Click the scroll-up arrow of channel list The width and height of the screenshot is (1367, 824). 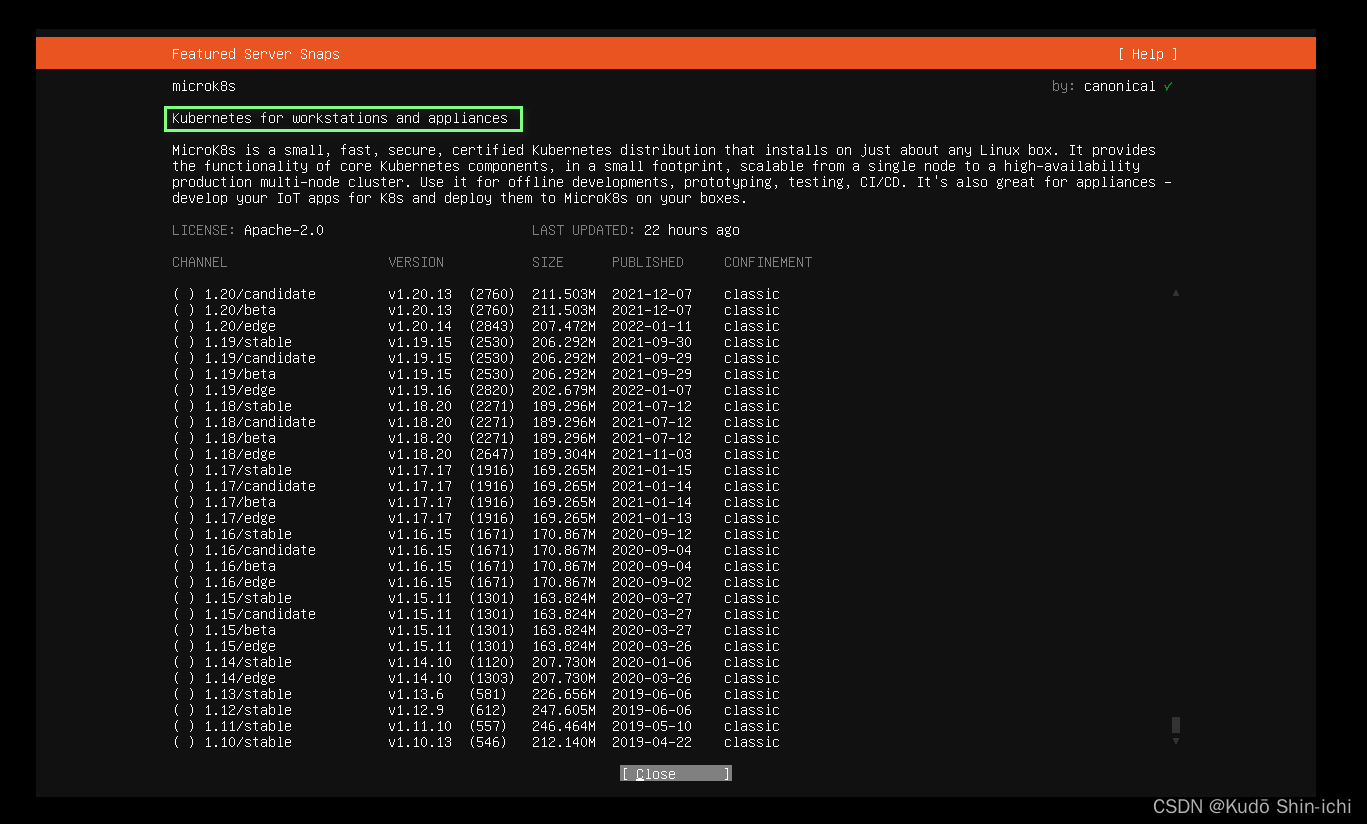coord(1176,293)
